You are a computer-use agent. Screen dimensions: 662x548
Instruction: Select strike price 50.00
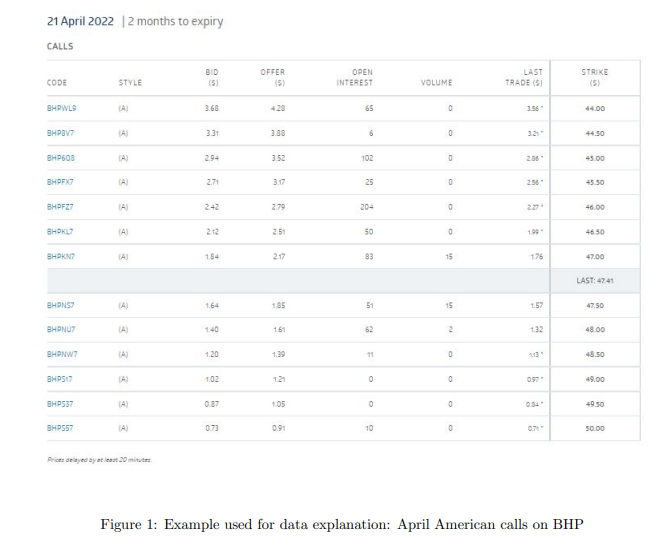point(595,429)
